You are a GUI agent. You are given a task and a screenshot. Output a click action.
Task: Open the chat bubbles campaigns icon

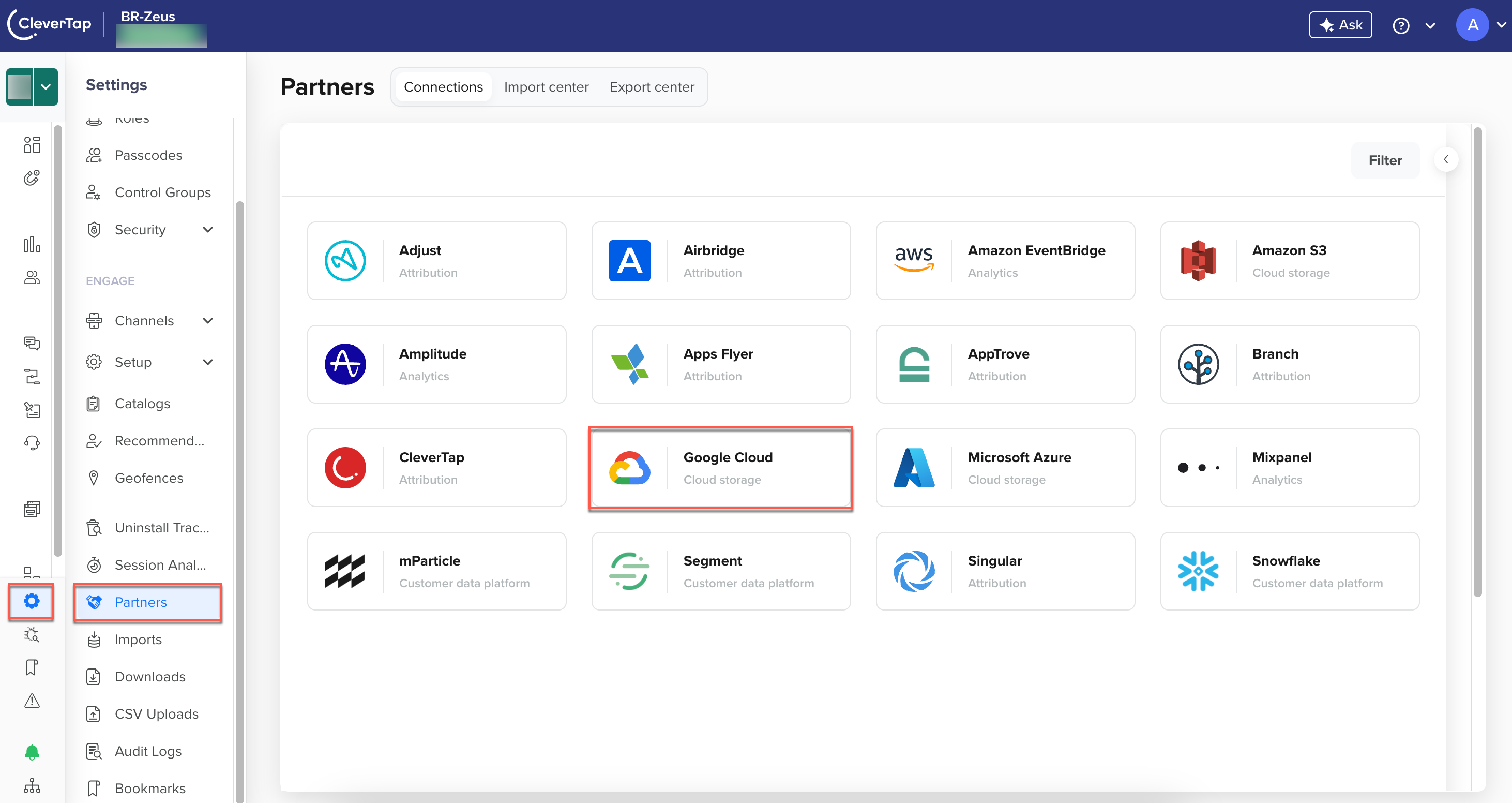(32, 343)
